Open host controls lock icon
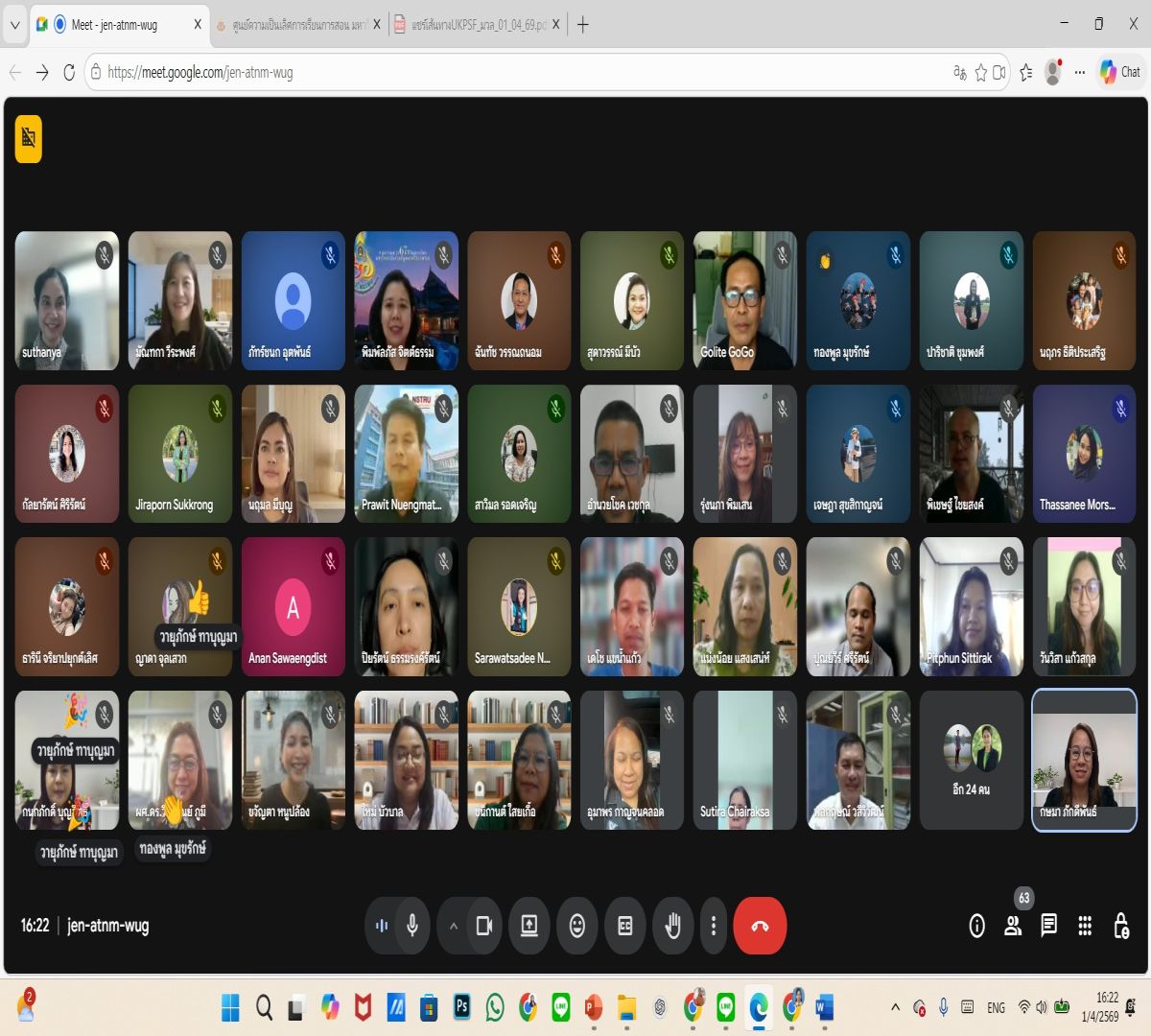This screenshot has width=1151, height=1036. [1120, 926]
